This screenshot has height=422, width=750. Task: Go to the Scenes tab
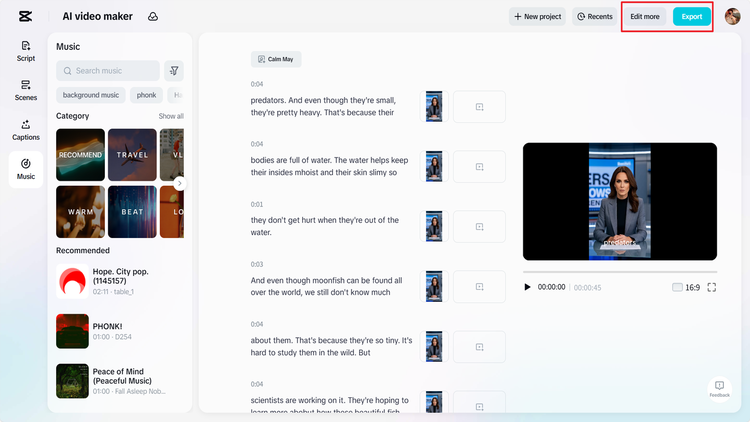[x=26, y=90]
